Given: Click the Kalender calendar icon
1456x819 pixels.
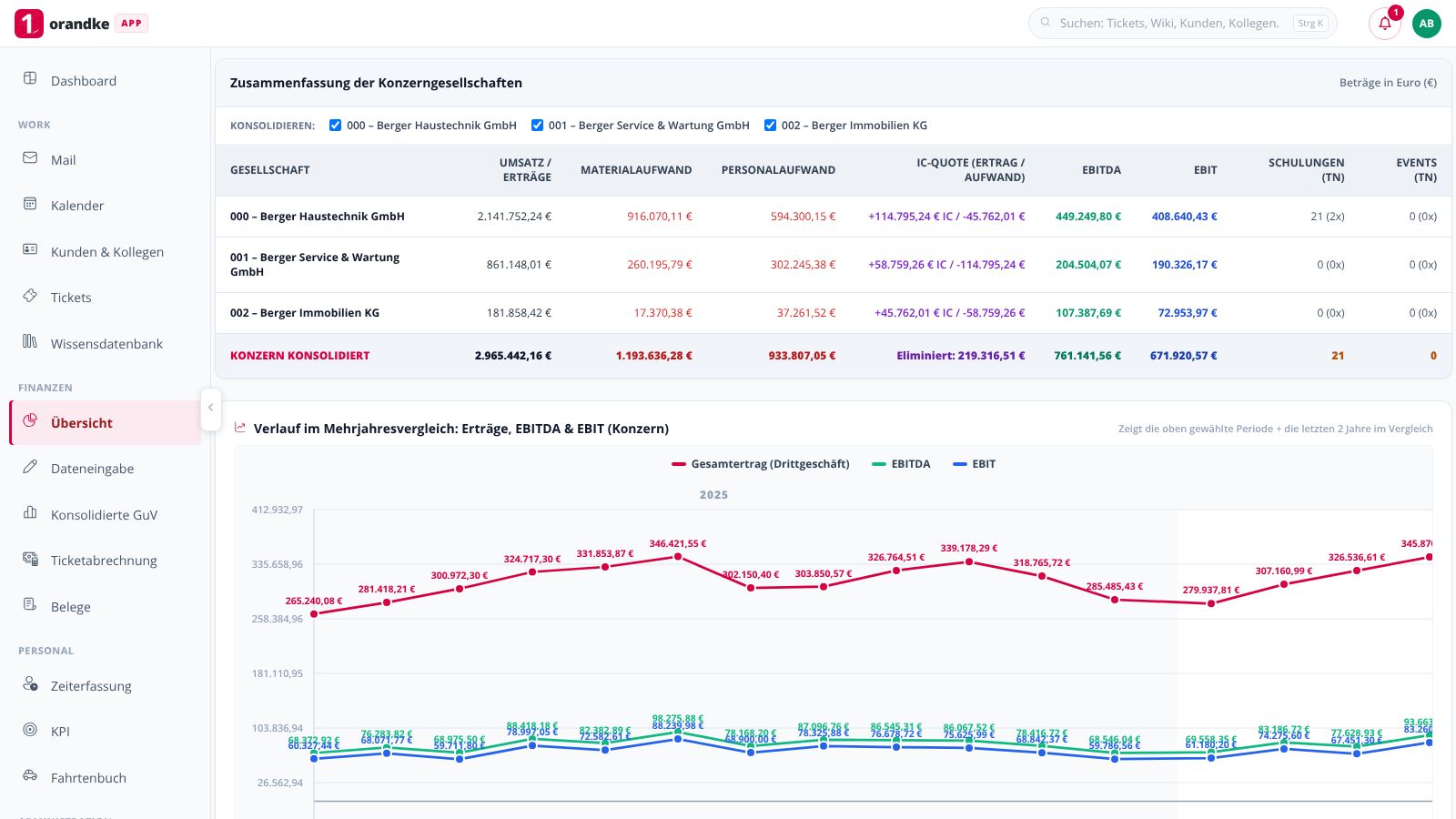Looking at the screenshot, I should [30, 204].
